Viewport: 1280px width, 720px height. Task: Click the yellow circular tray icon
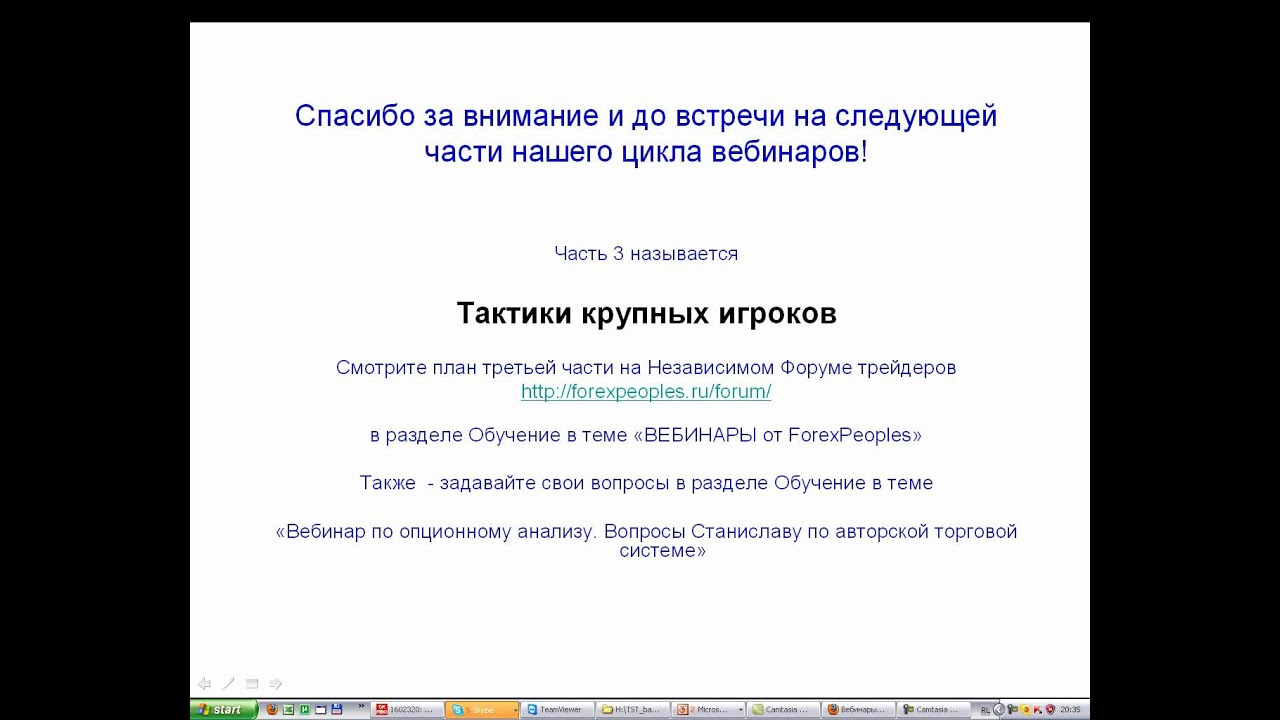coord(1025,709)
